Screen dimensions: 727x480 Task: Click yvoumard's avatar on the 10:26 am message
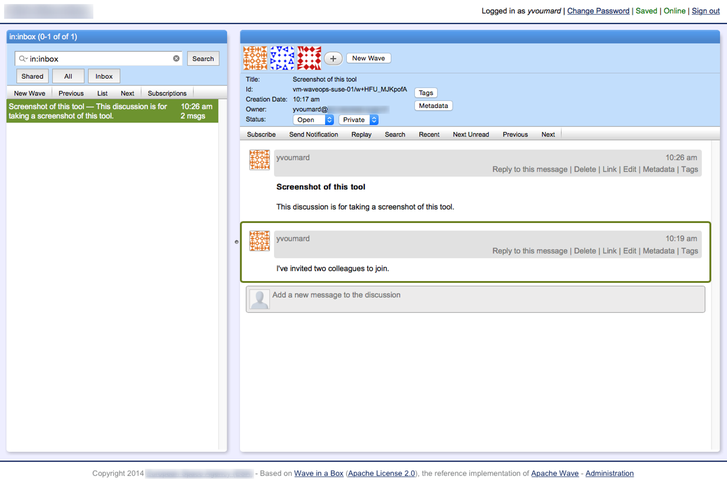[x=259, y=160]
